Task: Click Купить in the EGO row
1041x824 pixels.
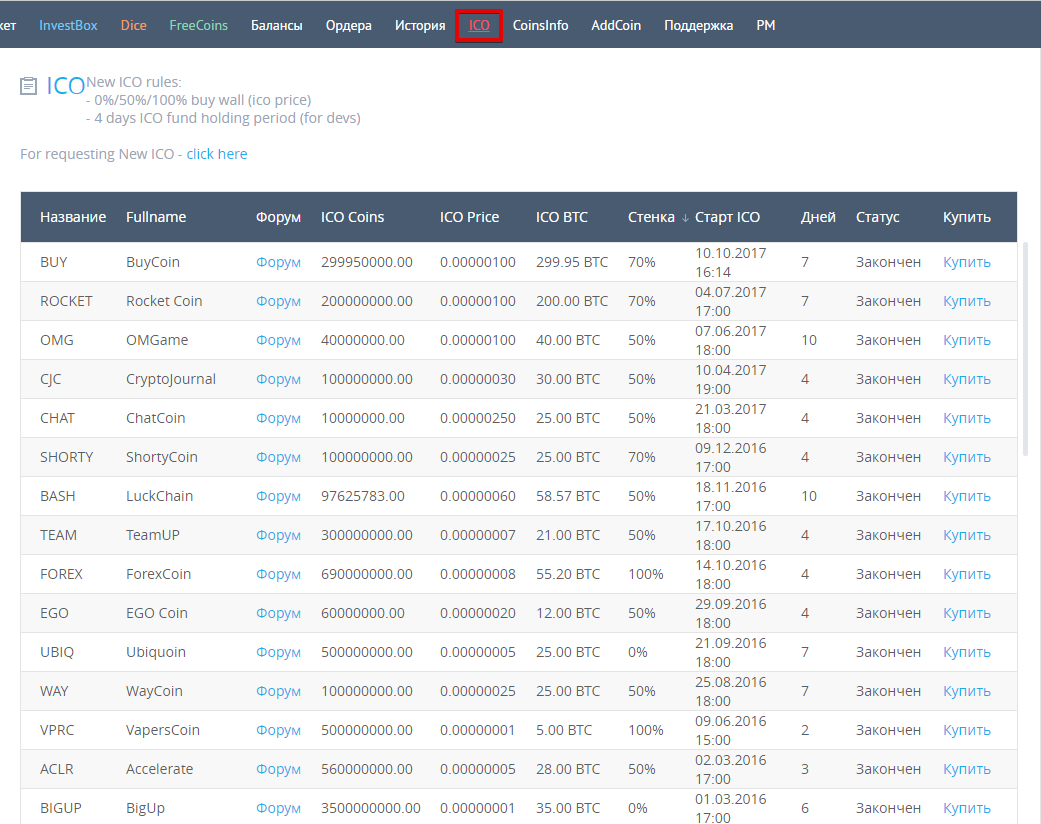Action: pos(967,614)
